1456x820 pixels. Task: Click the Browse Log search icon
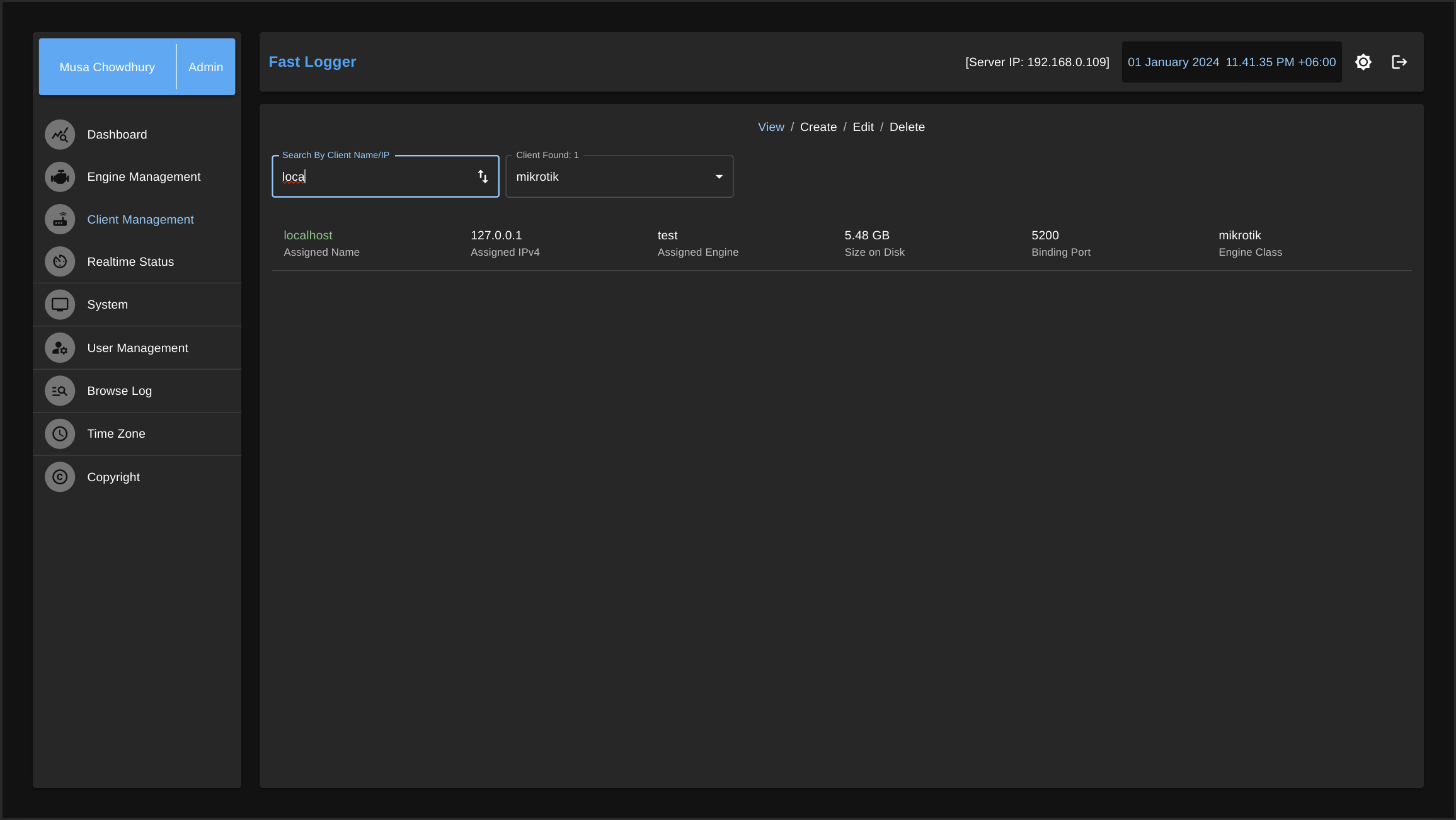[x=60, y=391]
